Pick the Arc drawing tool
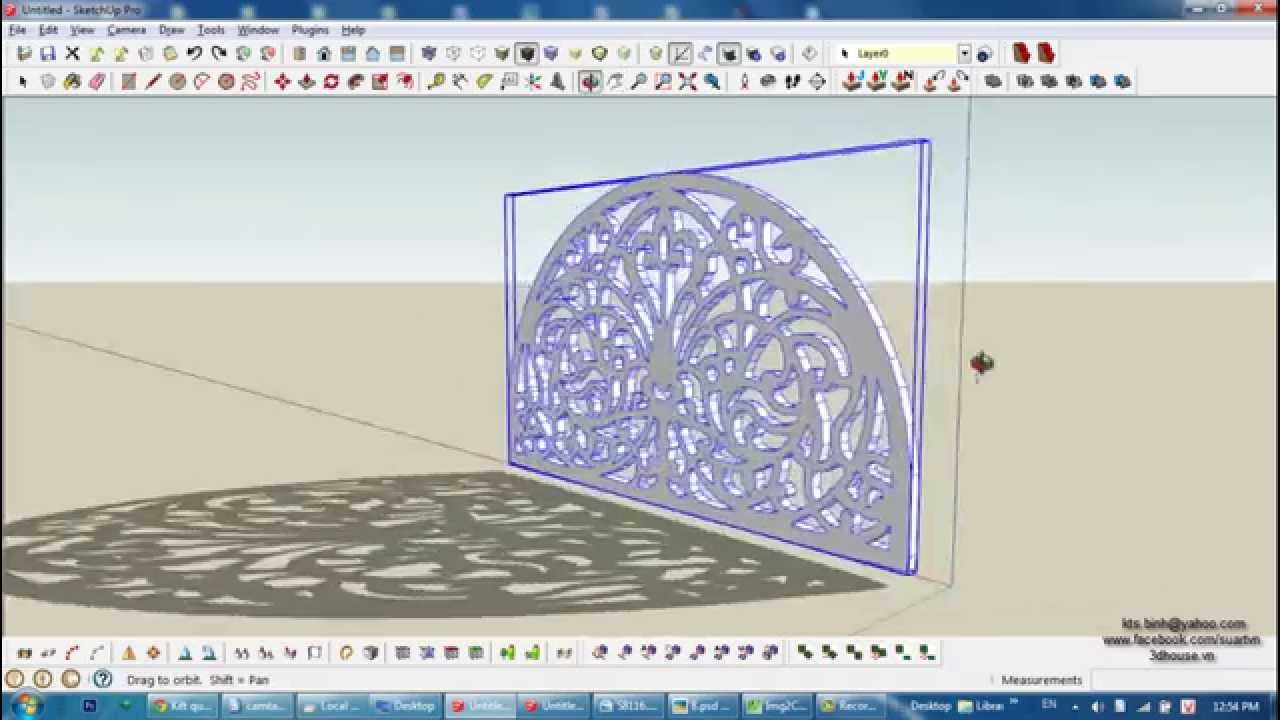Viewport: 1280px width, 720px height. 202,82
